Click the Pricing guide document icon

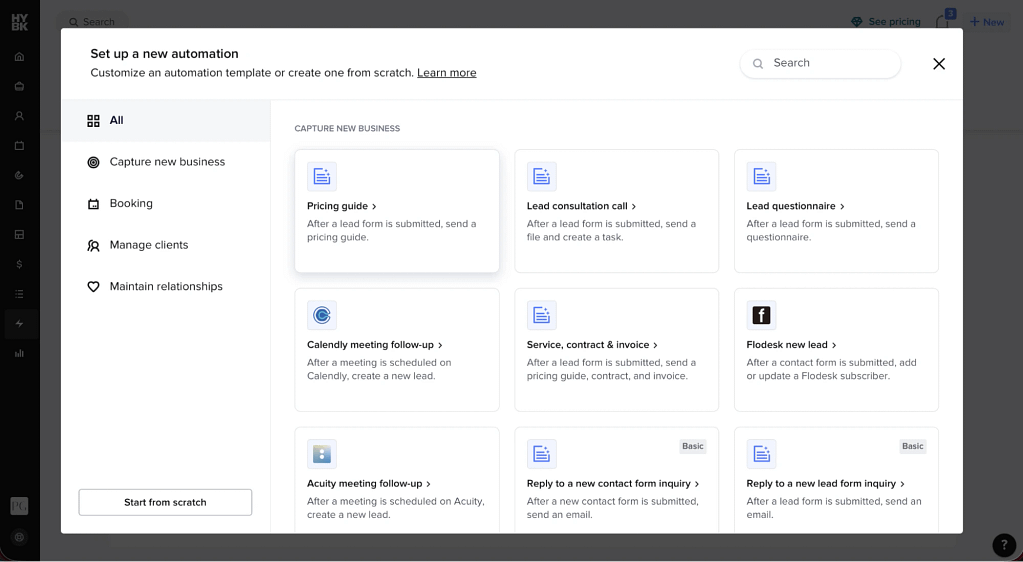[x=322, y=176]
